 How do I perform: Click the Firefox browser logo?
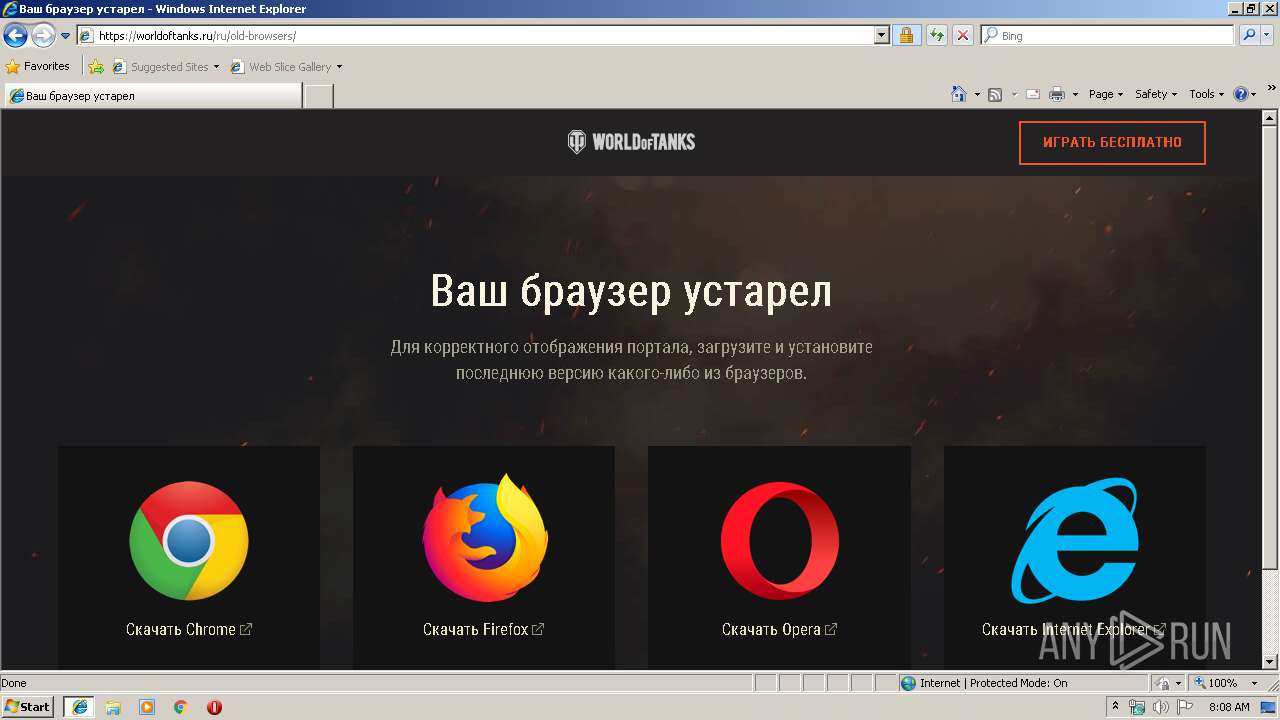(484, 537)
